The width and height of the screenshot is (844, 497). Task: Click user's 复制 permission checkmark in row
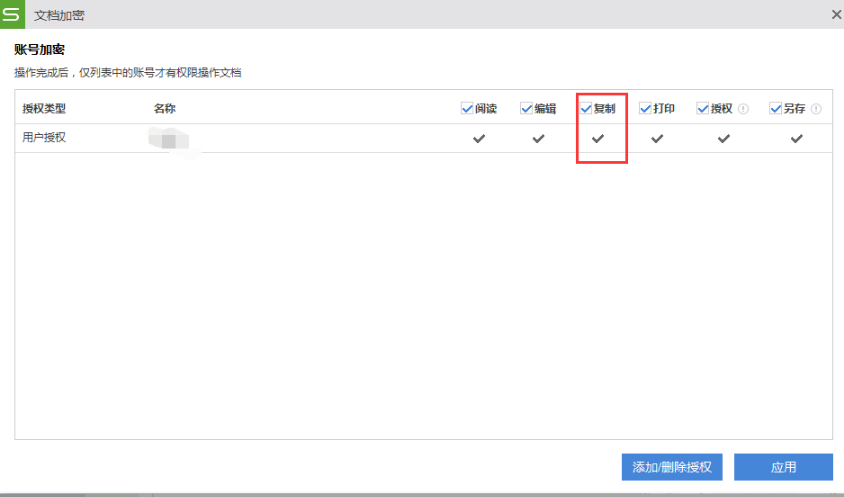coord(598,139)
